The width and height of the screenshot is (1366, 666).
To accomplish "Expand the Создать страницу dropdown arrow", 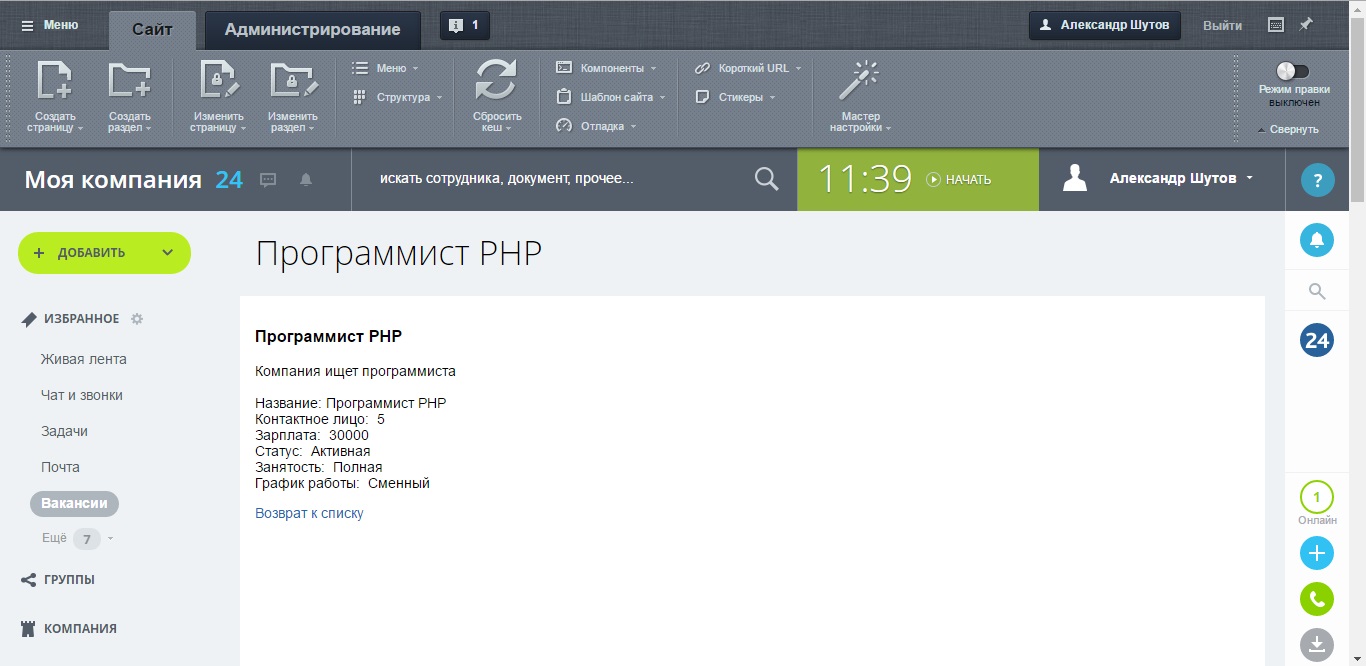I will (80, 129).
